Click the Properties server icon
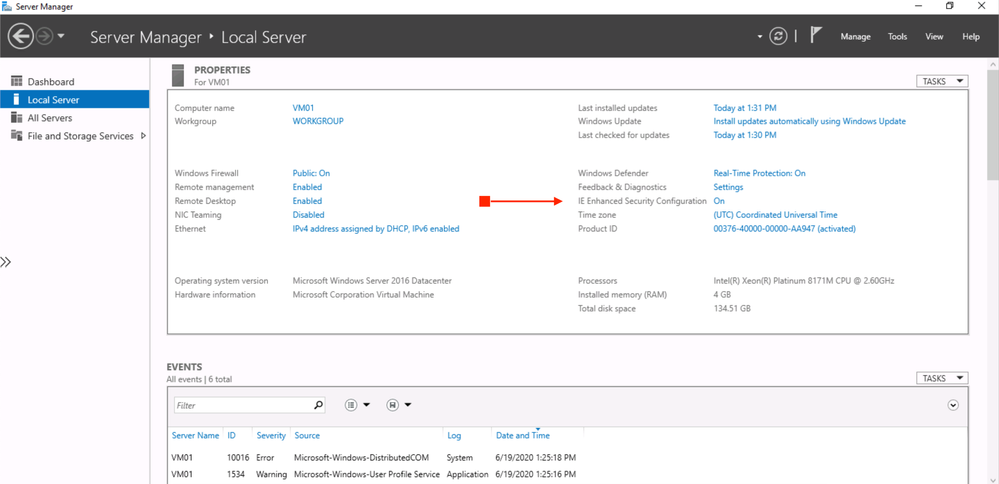 point(178,75)
